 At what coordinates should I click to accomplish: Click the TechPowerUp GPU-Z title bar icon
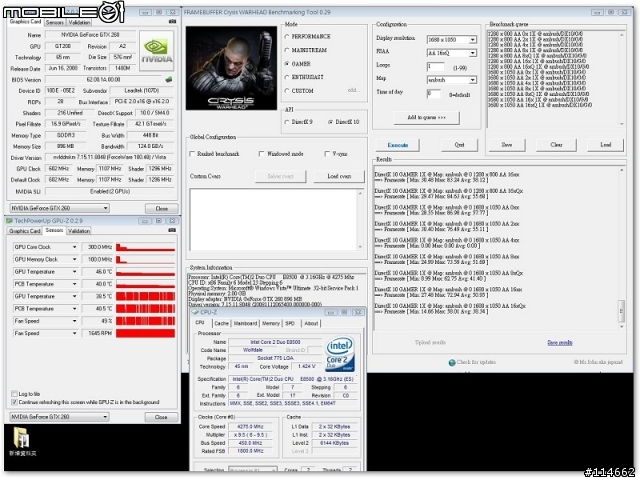pyautogui.click(x=9, y=221)
